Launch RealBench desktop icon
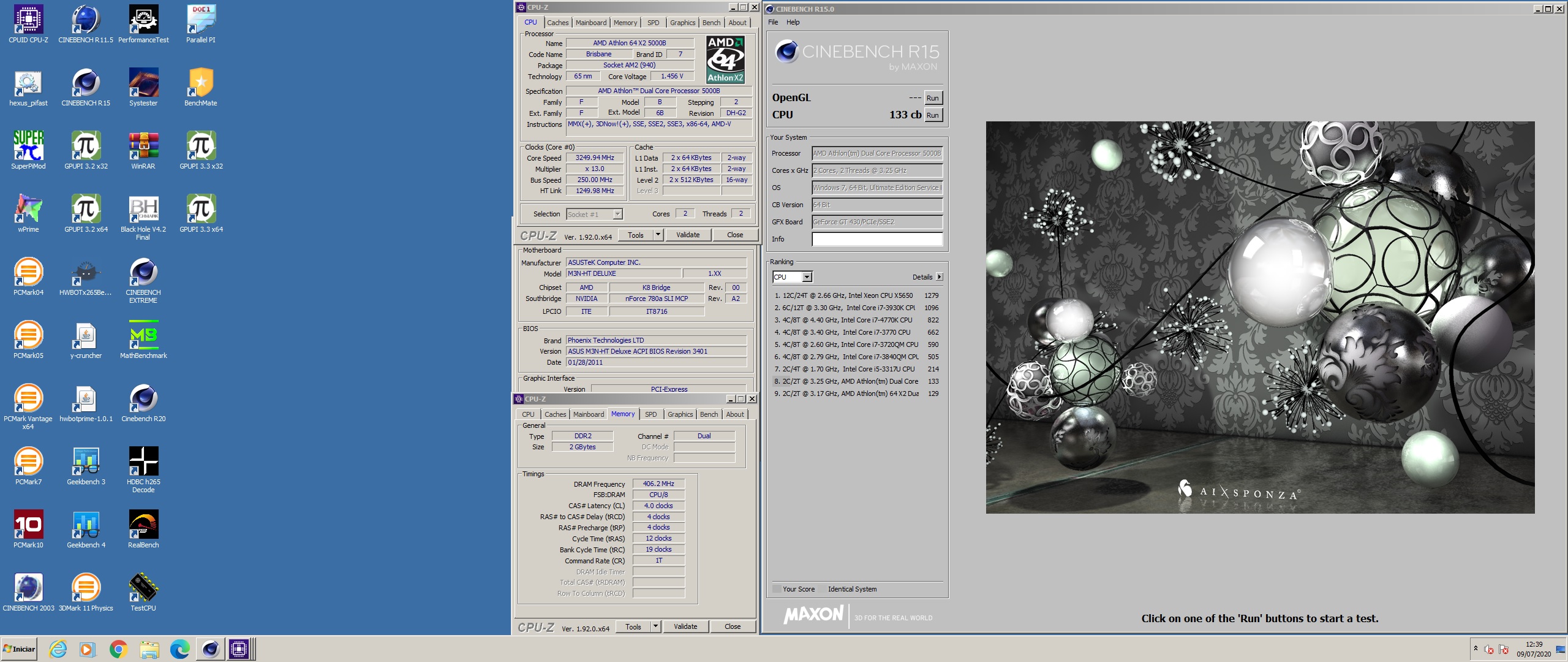 pos(143,529)
